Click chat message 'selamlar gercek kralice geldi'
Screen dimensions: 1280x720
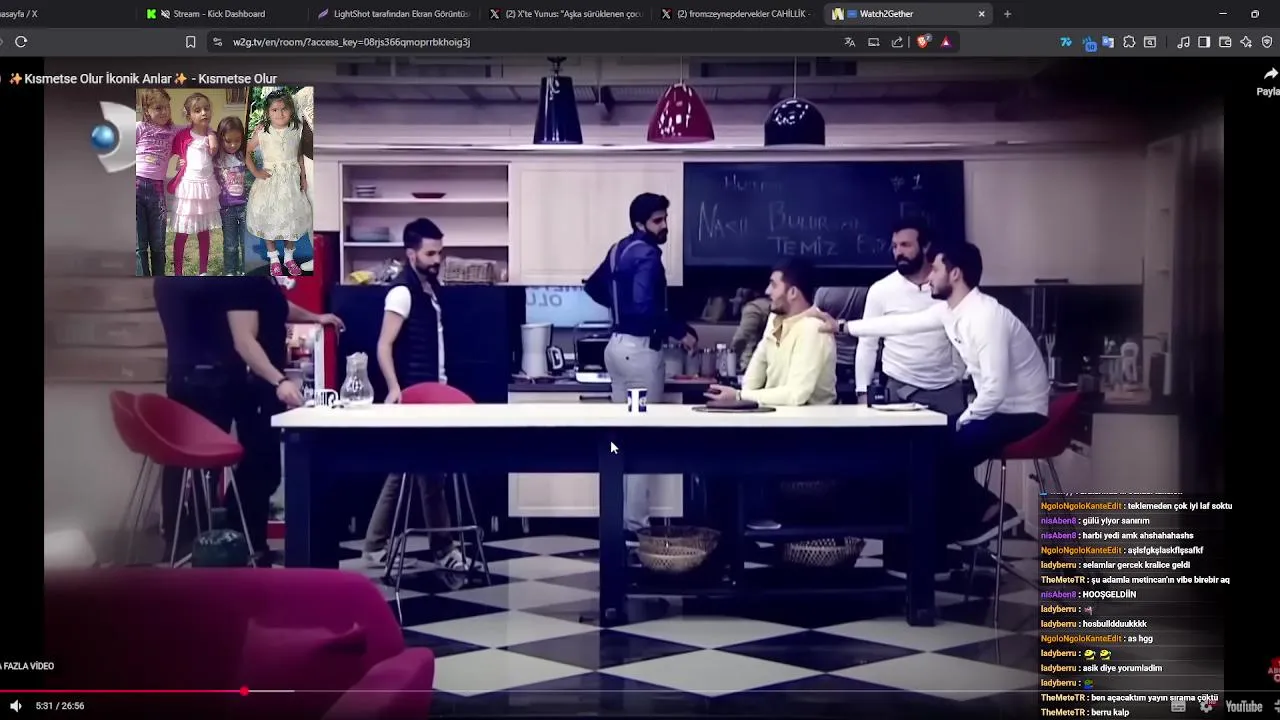pos(1135,565)
